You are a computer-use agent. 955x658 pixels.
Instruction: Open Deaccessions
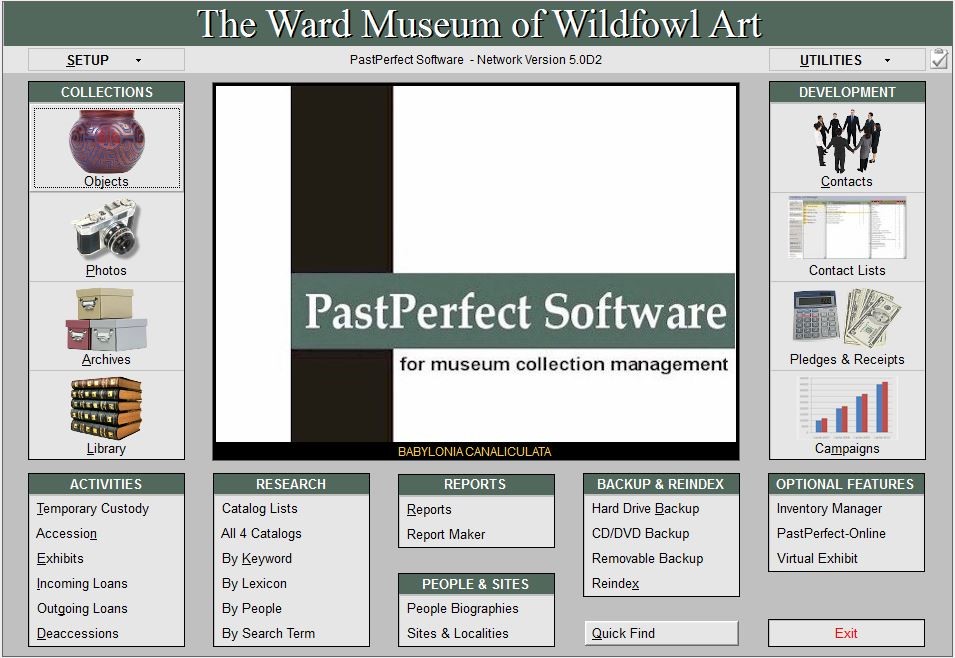point(77,633)
